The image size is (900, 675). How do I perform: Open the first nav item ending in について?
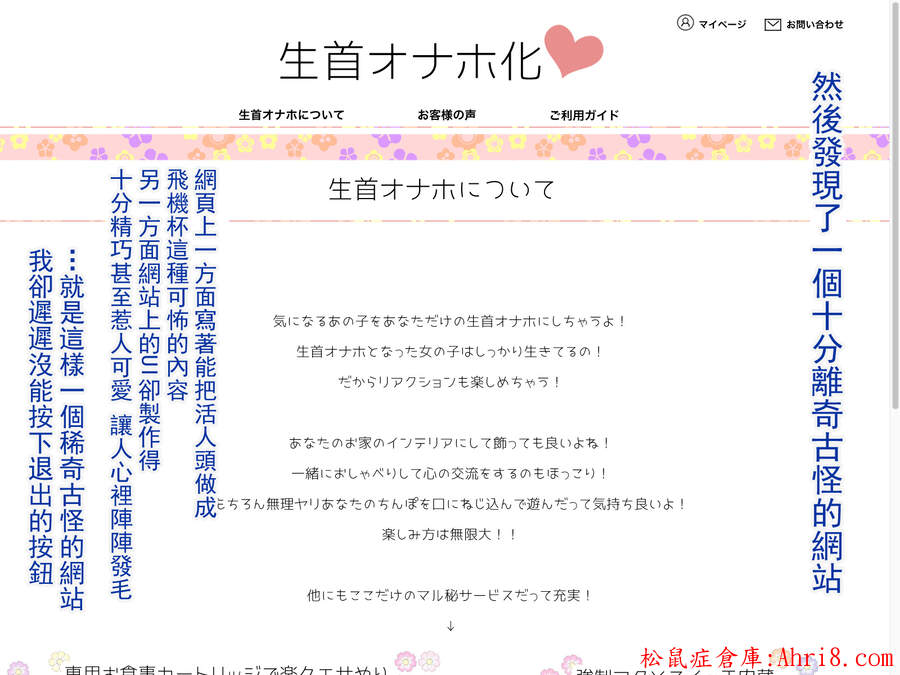coord(291,115)
